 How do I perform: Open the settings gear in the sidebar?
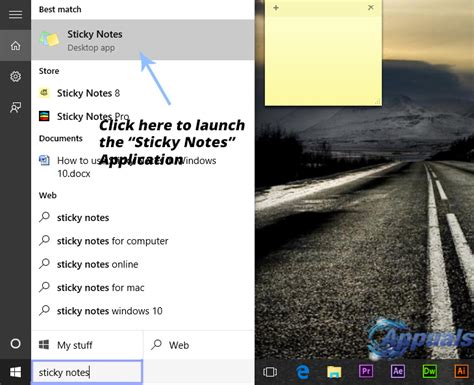pyautogui.click(x=15, y=76)
